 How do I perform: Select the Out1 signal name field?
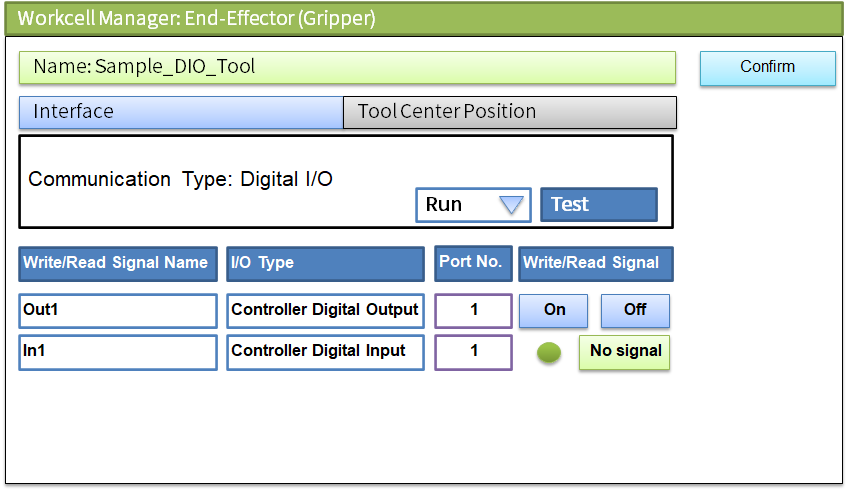[x=117, y=310]
